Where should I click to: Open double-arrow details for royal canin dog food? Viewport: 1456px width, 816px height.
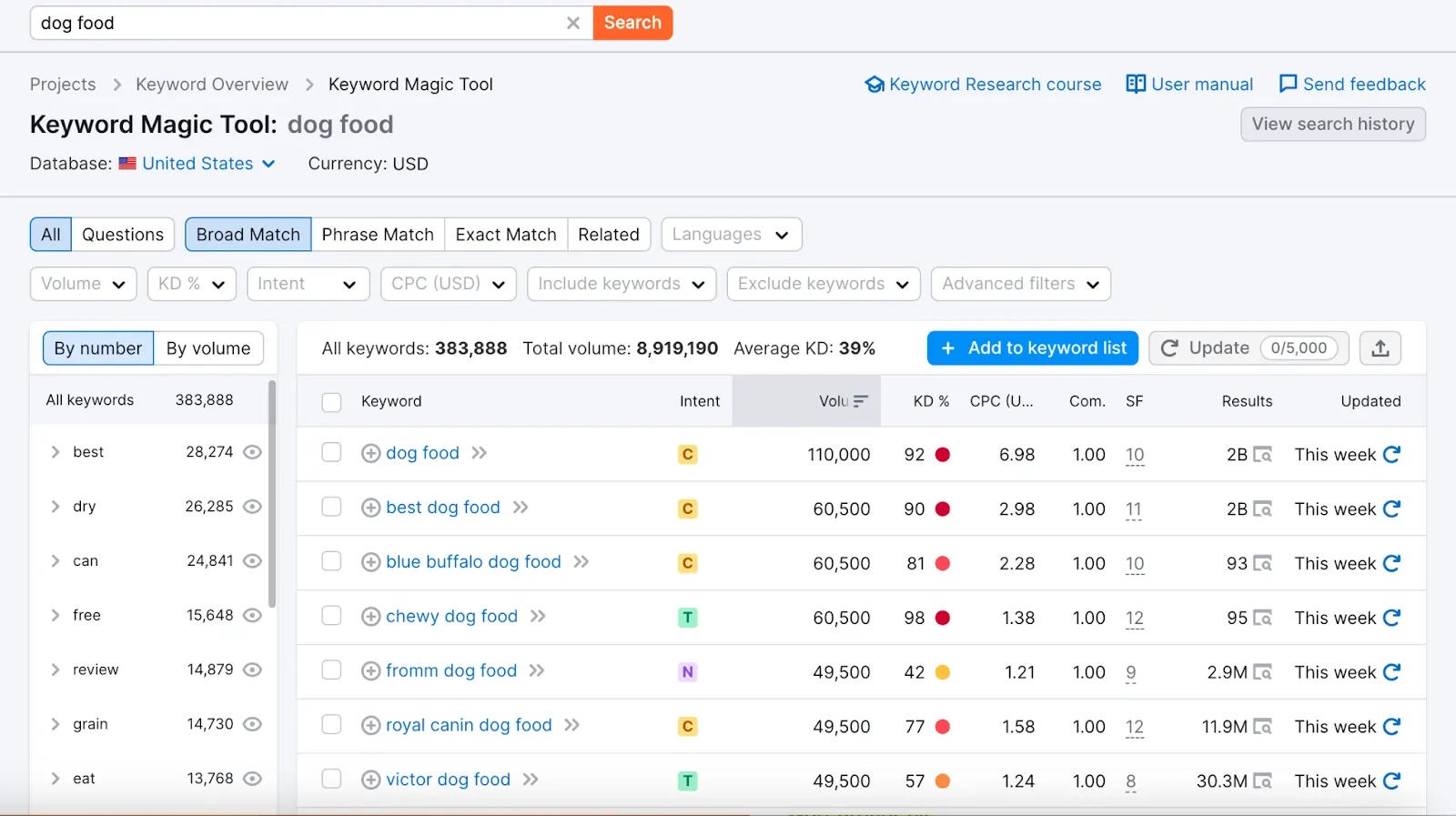571,725
